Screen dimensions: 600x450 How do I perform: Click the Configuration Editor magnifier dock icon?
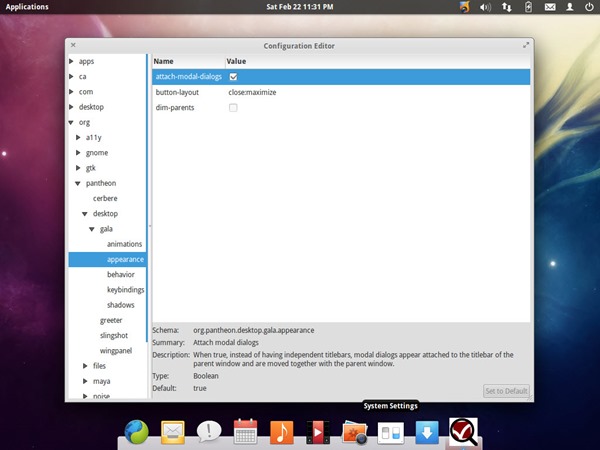pyautogui.click(x=463, y=432)
